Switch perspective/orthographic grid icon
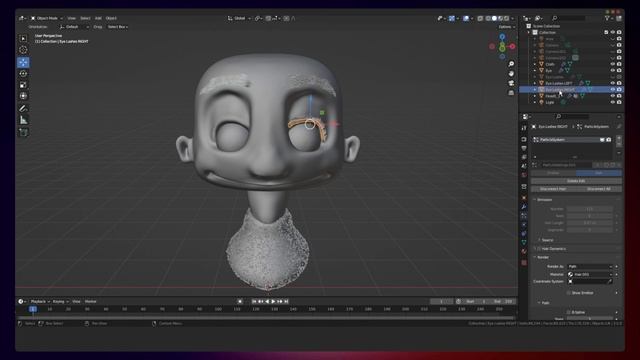Image resolution: width=640 pixels, height=360 pixels. click(511, 93)
